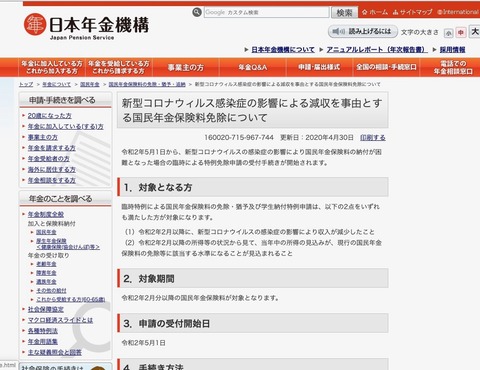Open sidebar link 事業主の方
480x370 pixels.
(42, 137)
